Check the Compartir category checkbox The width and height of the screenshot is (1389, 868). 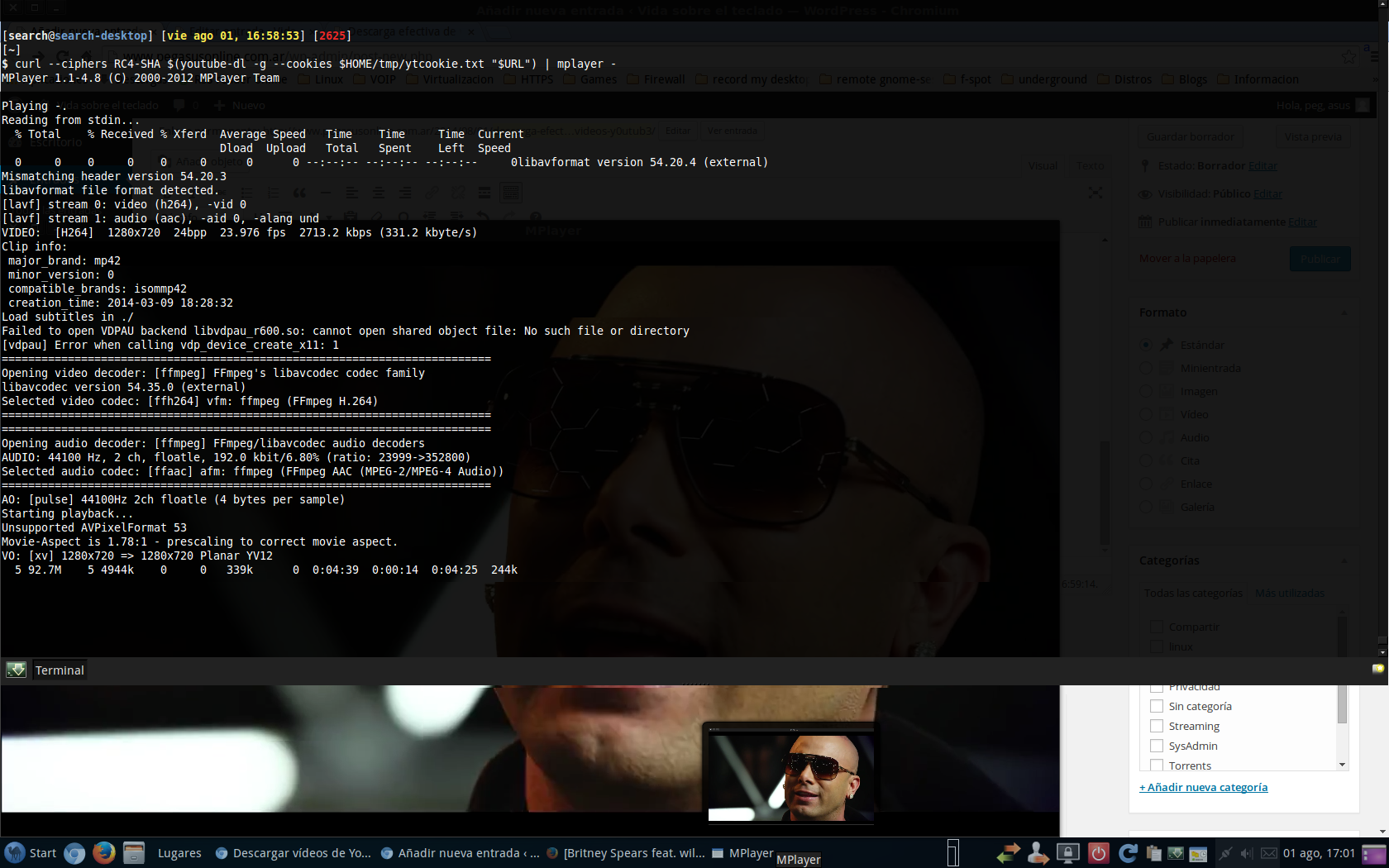[1157, 627]
